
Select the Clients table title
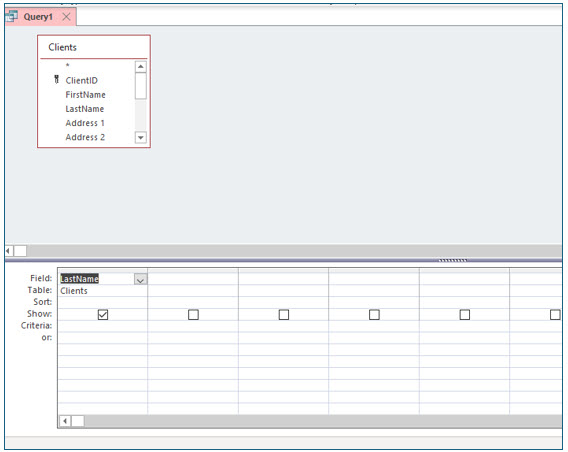click(62, 47)
